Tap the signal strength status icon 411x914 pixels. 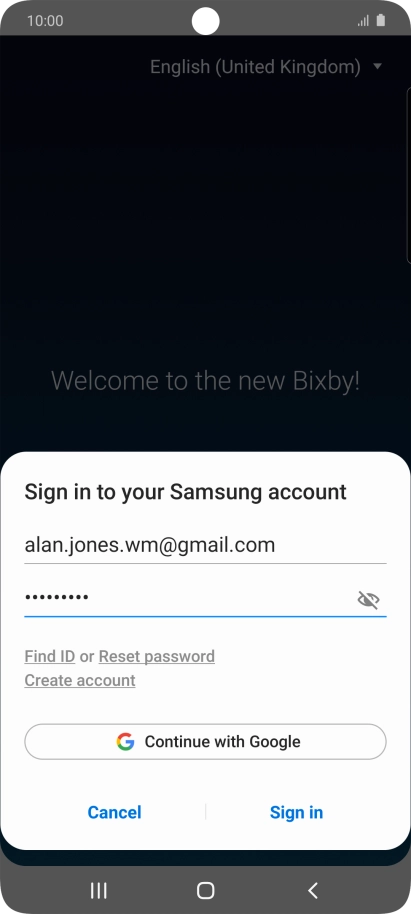pyautogui.click(x=363, y=21)
